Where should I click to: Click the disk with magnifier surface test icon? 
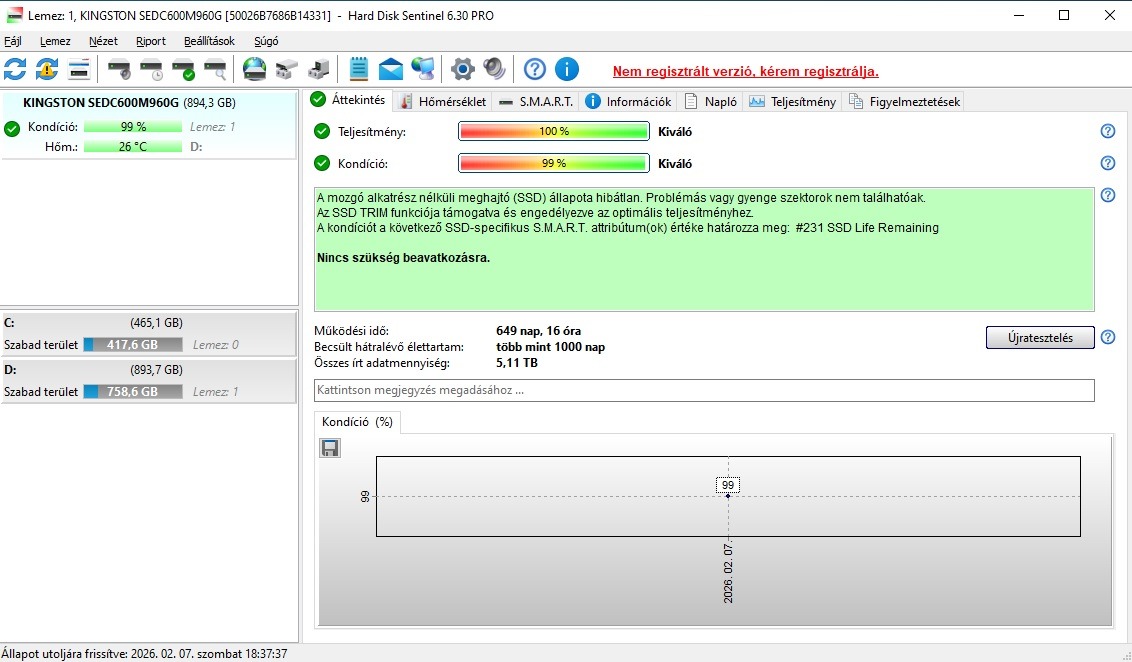click(x=215, y=69)
